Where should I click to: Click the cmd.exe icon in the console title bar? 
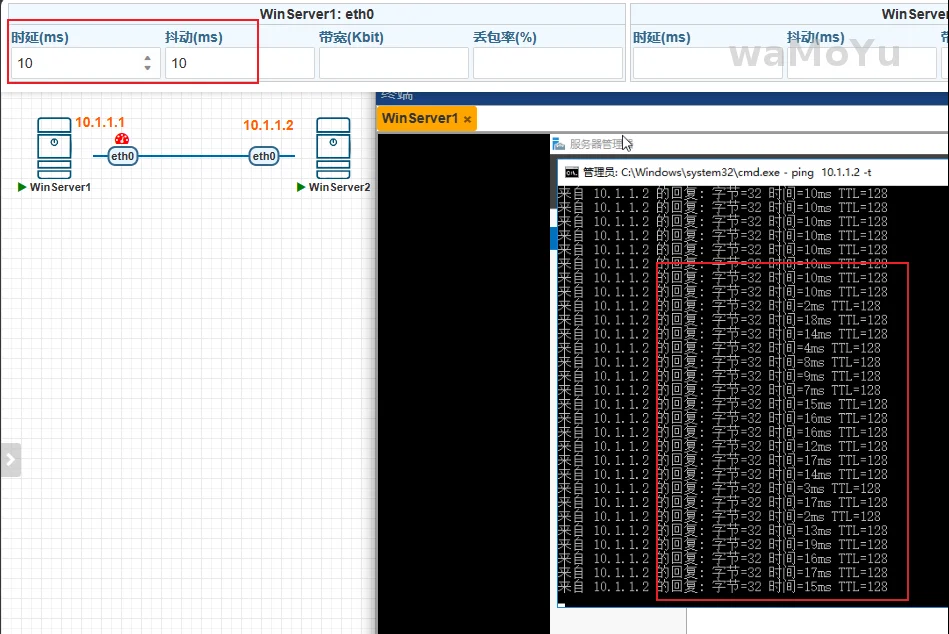click(571, 171)
